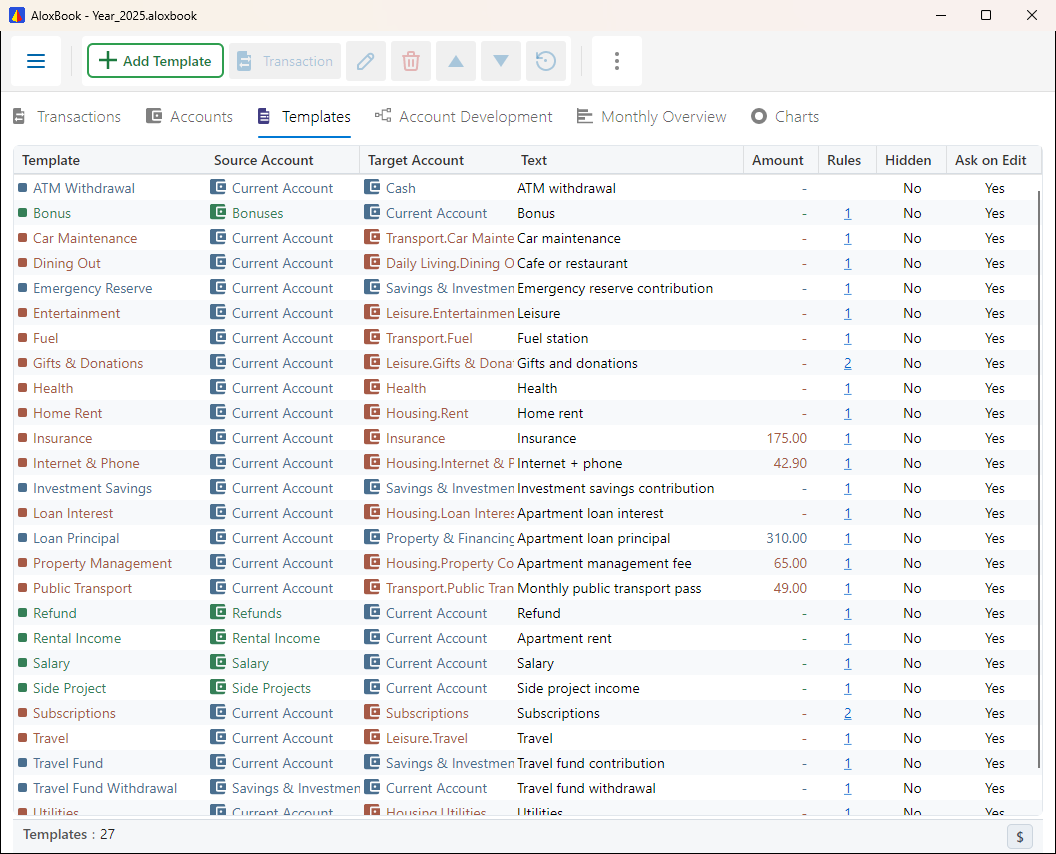Viewport: 1056px width, 854px height.
Task: Click Subscriptions target account icon
Action: point(372,713)
